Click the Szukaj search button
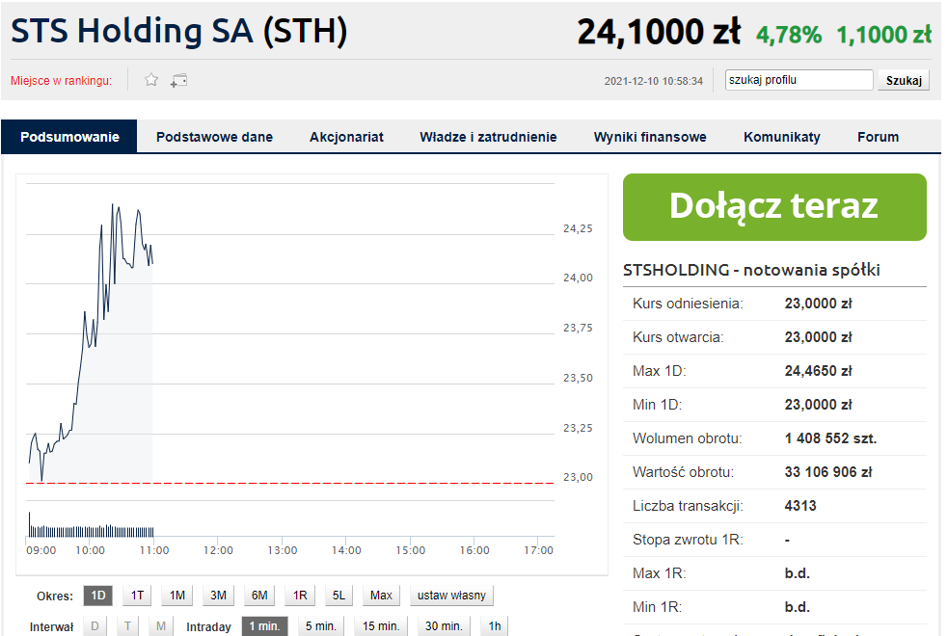Screen dimensions: 948x636 click(x=904, y=80)
